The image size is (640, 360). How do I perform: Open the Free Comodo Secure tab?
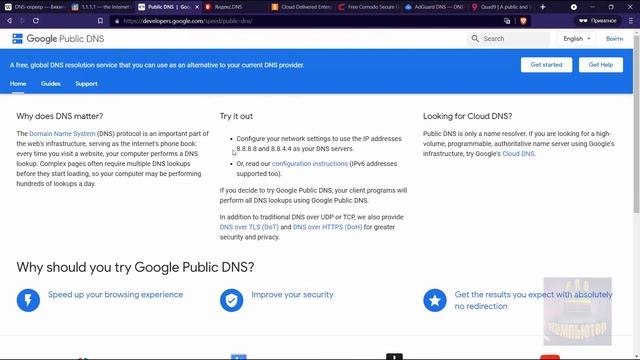pos(368,7)
